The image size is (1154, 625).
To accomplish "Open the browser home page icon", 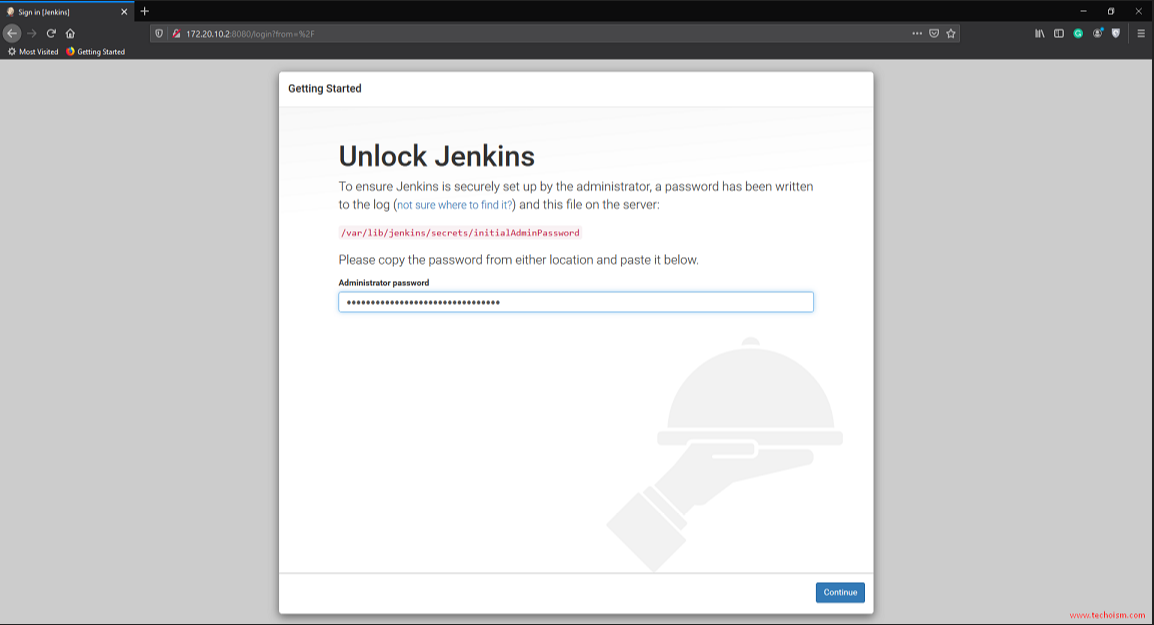I will (70, 33).
